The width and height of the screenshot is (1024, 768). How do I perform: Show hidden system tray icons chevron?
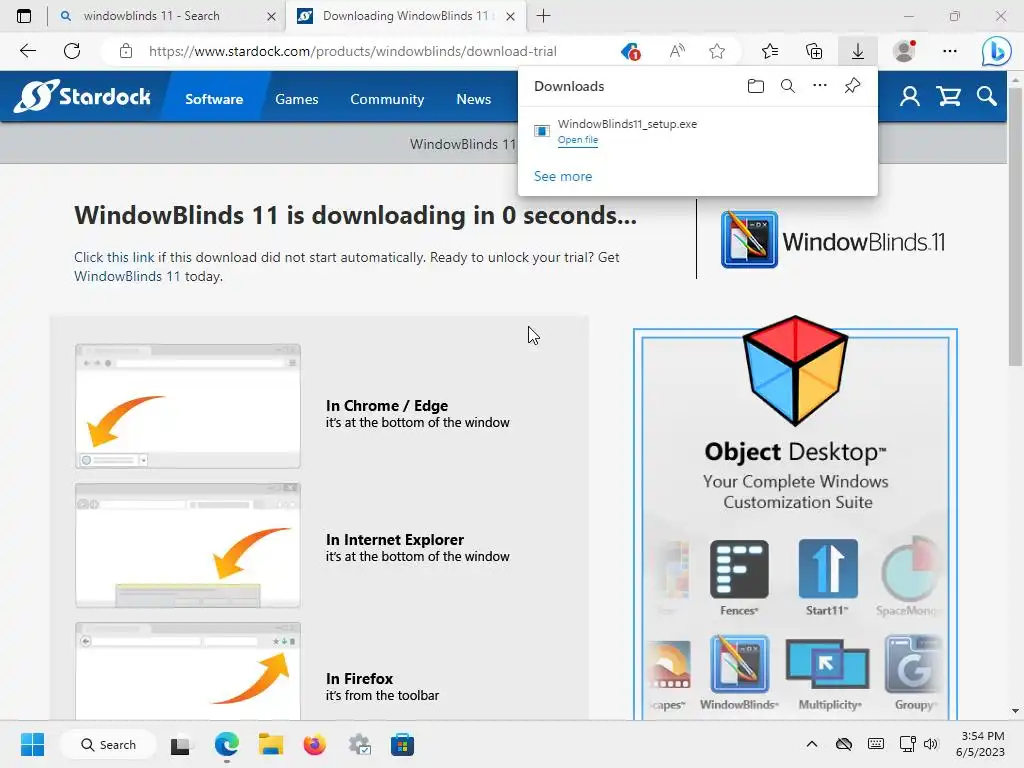(812, 744)
